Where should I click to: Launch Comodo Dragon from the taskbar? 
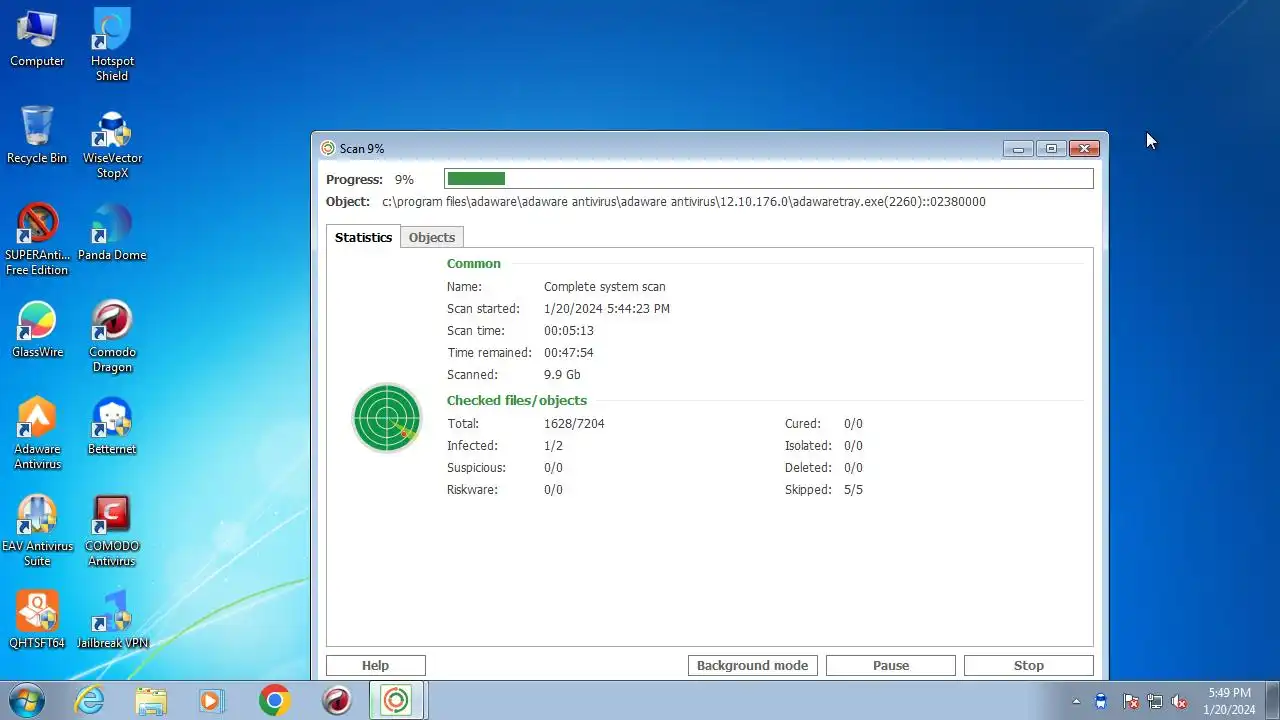(337, 700)
